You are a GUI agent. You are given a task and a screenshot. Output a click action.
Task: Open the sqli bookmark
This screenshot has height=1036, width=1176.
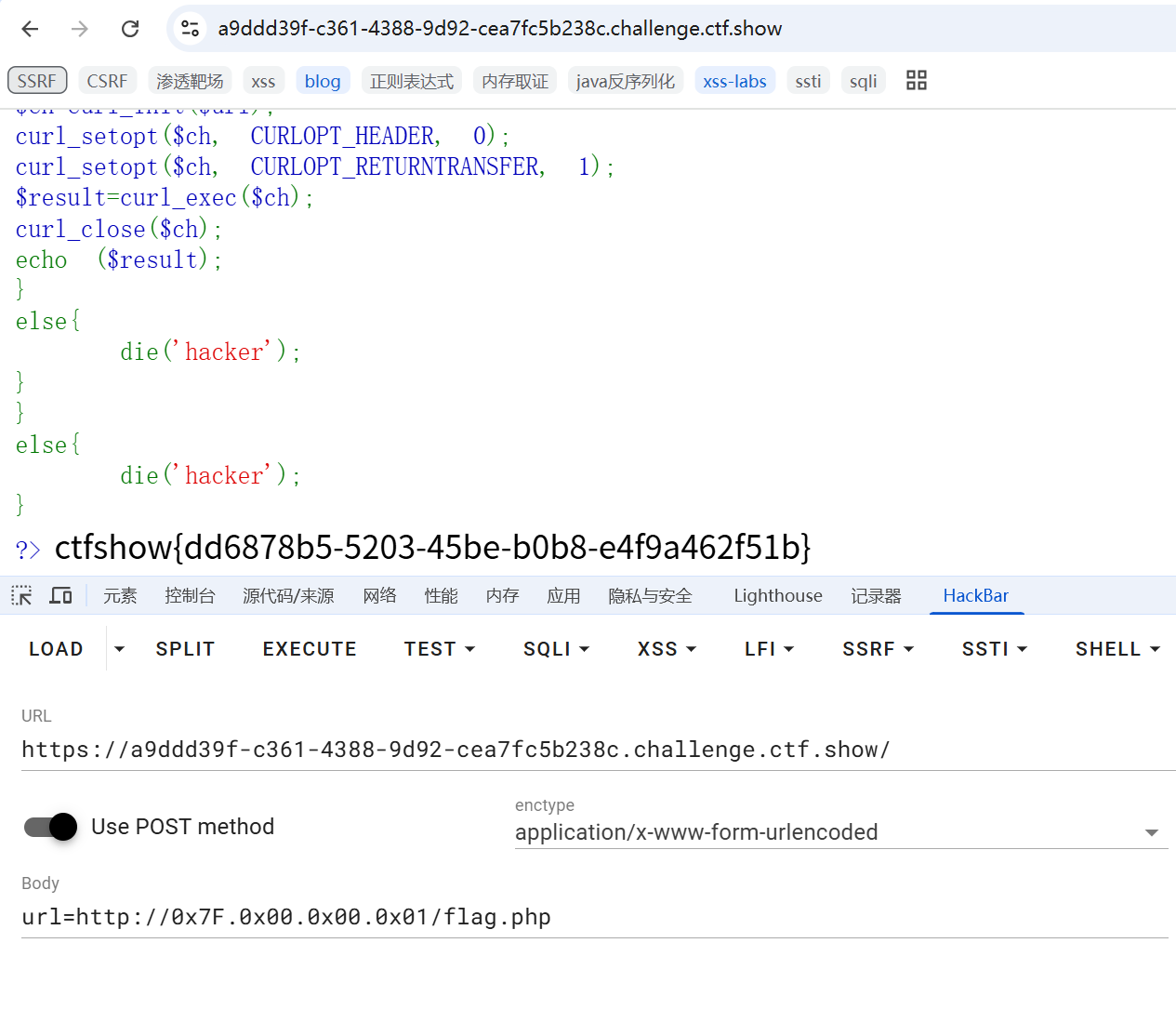tap(863, 81)
